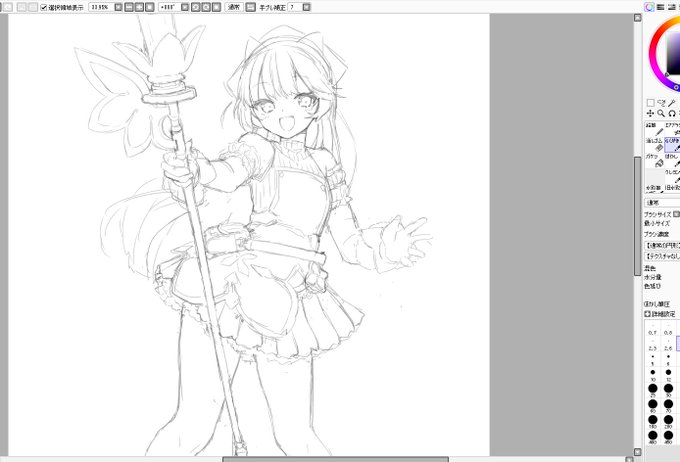The width and height of the screenshot is (680, 462).
Task: Choose brush size 10
Action: click(x=653, y=375)
